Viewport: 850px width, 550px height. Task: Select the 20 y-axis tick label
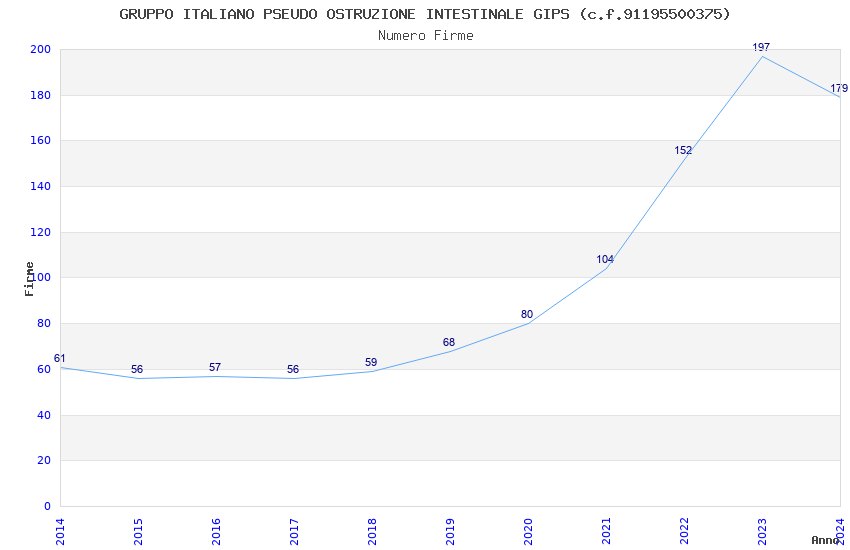[x=44, y=461]
